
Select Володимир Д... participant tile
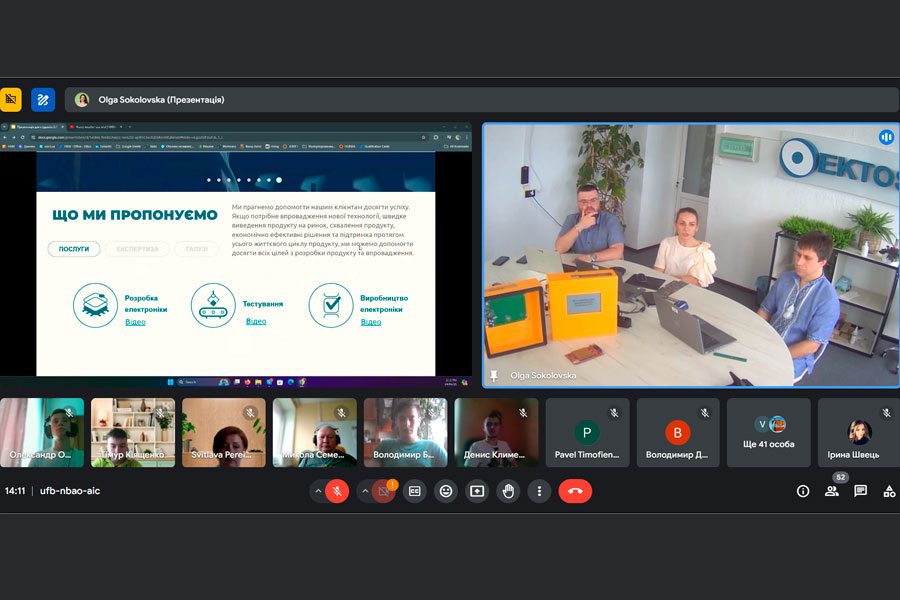678,432
